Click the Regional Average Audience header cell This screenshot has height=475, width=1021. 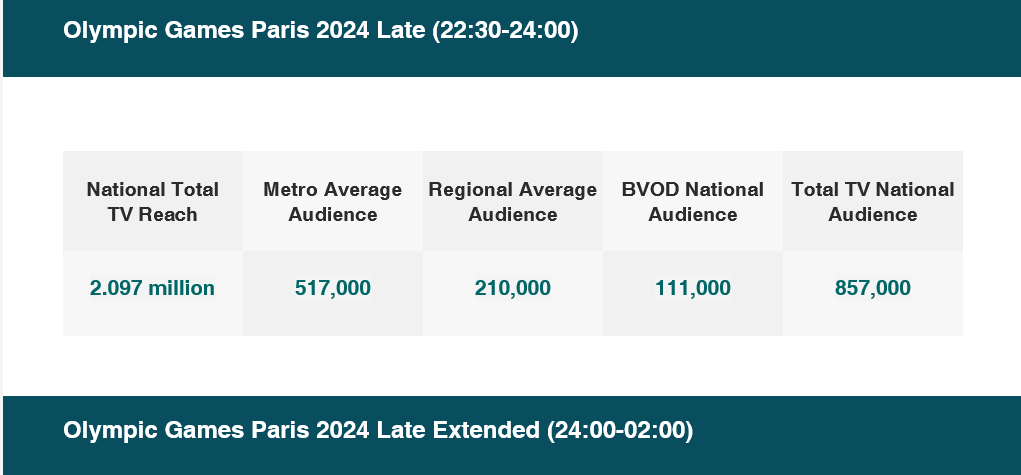(x=513, y=201)
